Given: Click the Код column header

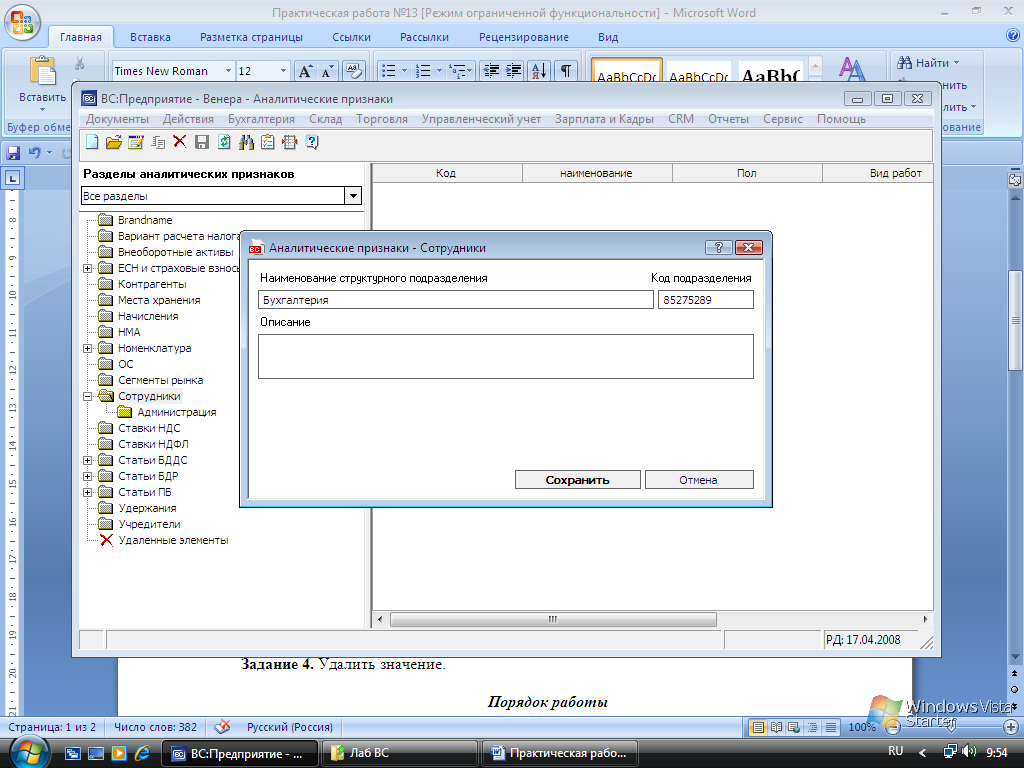Looking at the screenshot, I should tap(447, 173).
